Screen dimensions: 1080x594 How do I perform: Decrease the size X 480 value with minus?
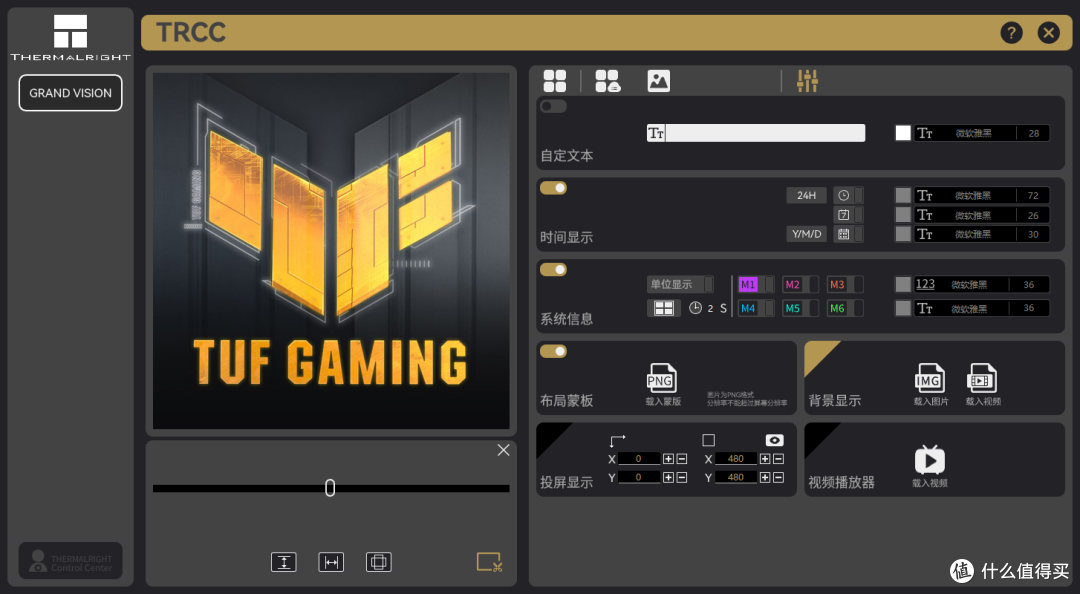[x=778, y=459]
